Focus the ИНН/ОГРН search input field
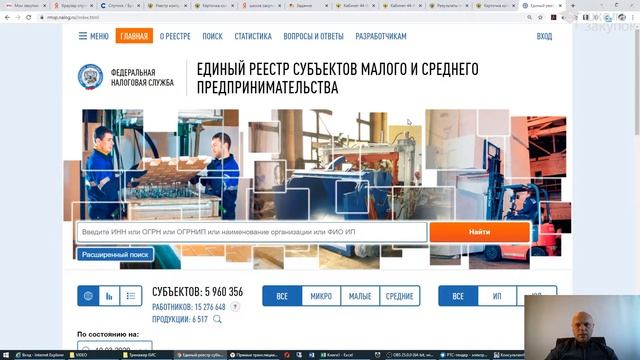Viewport: 640px width, 360px height. pos(252,232)
